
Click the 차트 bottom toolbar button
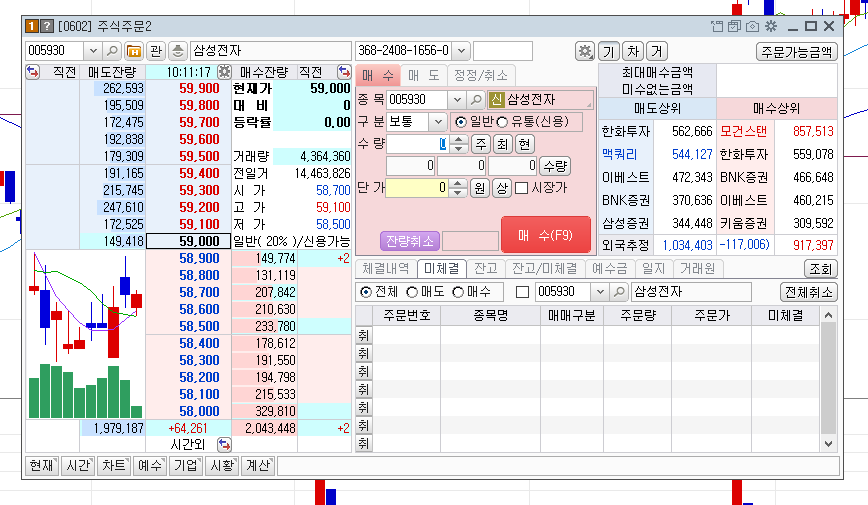[113, 465]
